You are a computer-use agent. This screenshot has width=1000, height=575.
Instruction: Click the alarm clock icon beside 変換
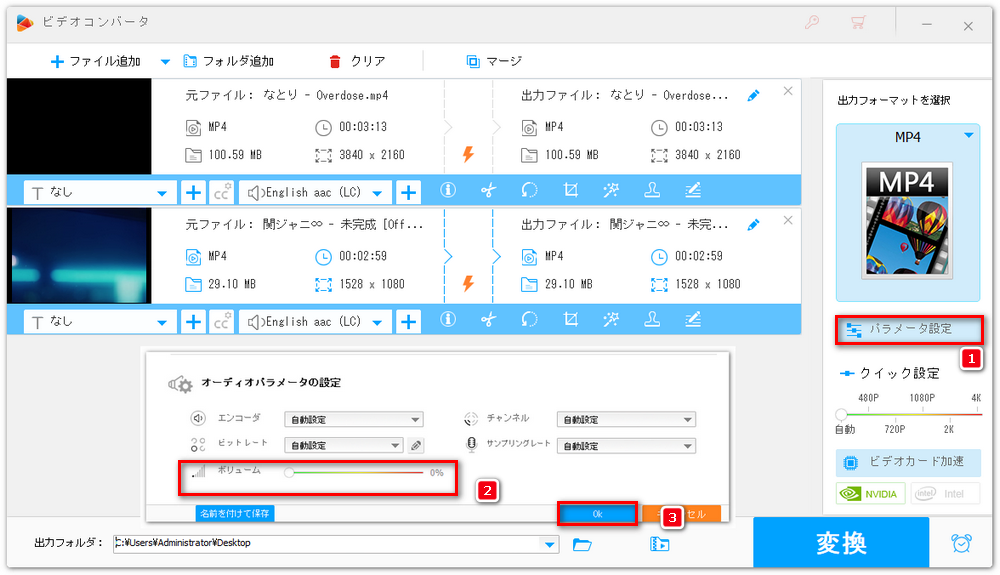coord(962,543)
